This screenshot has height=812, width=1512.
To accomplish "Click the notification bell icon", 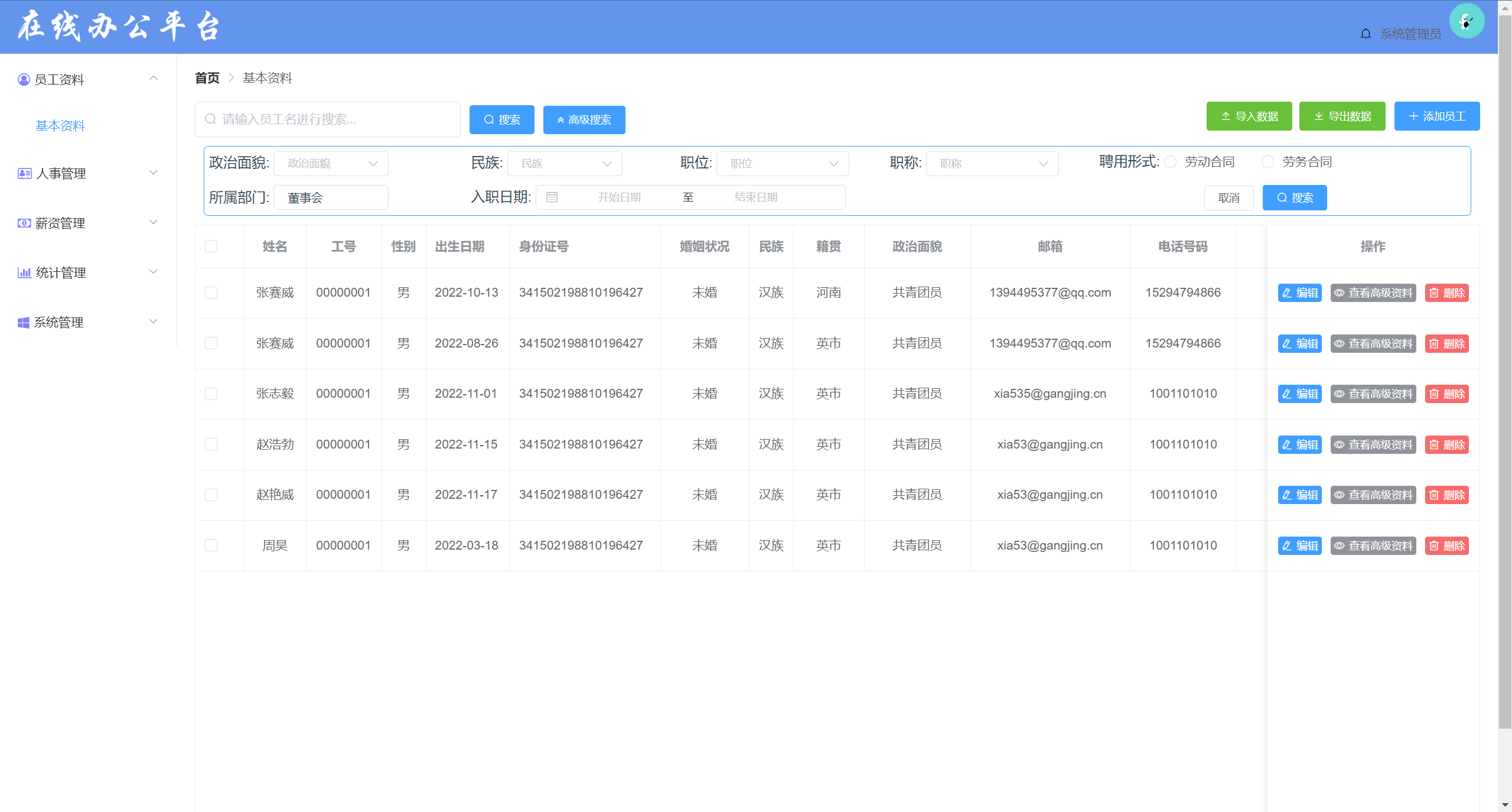I will click(x=1365, y=34).
